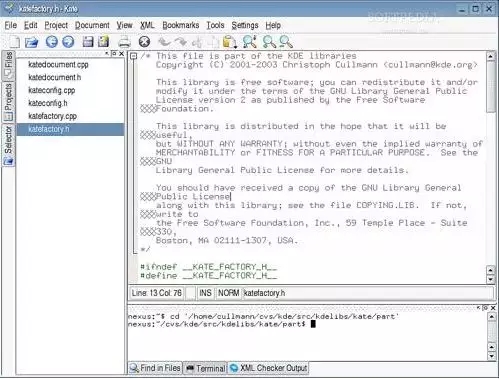Image resolution: width=499 pixels, height=379 pixels.
Task: Click the Redo toolbar arrow
Action: (181, 42)
